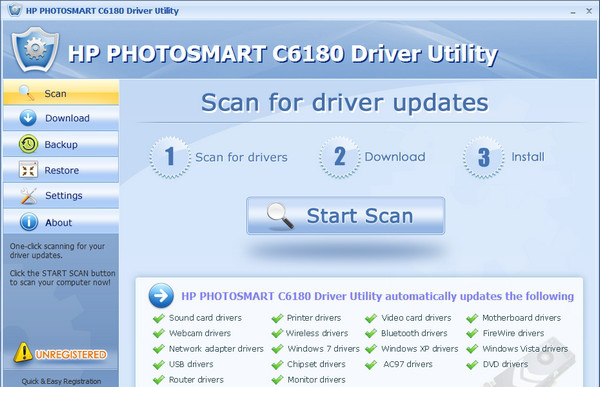Click checkmark beside Video card drivers
The height and width of the screenshot is (402, 600).
pos(371,318)
